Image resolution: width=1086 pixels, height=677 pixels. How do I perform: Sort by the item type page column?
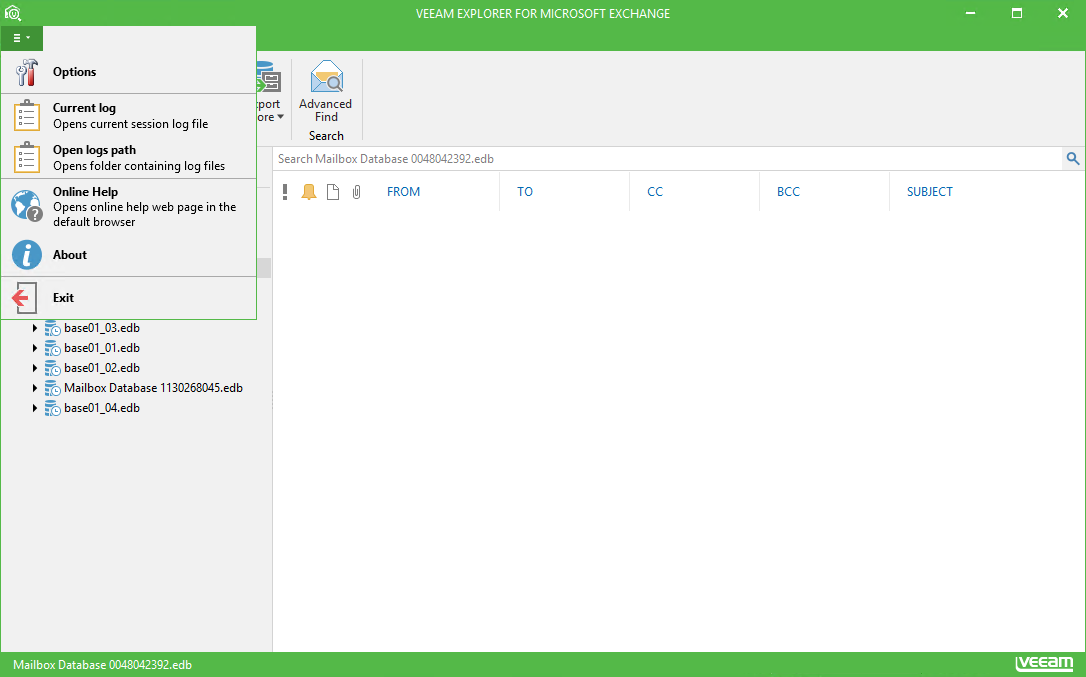[333, 192]
